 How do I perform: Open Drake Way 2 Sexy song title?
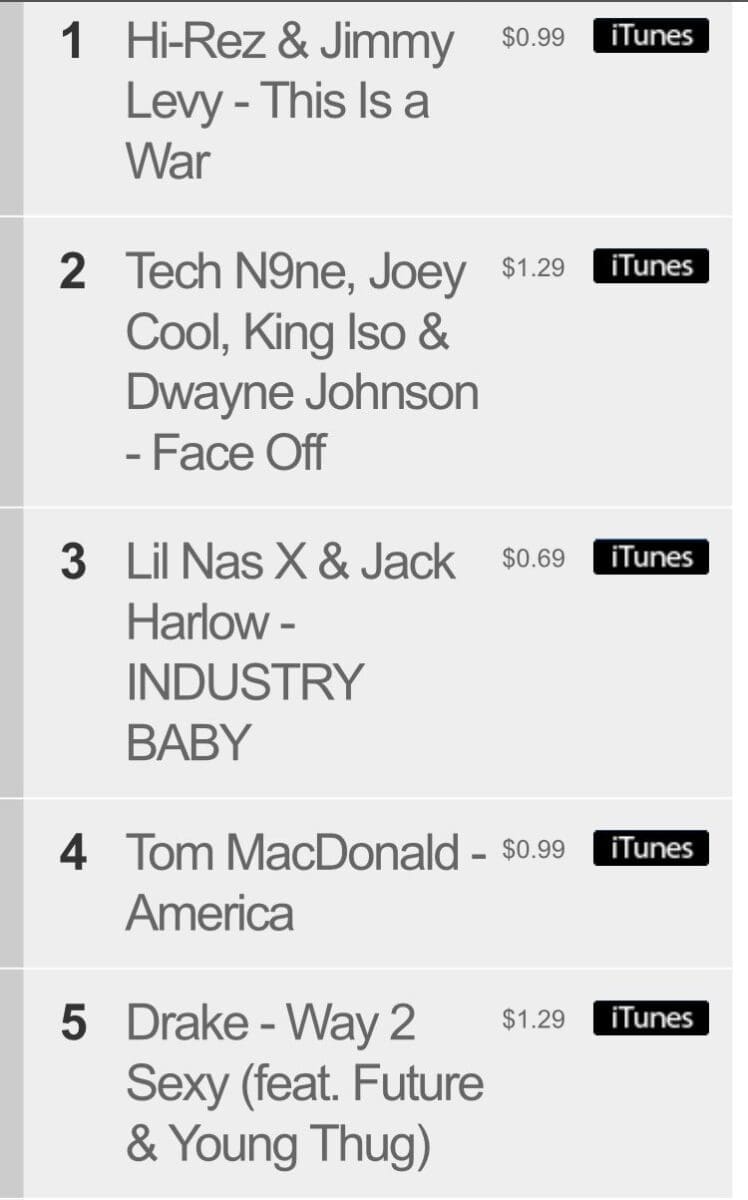click(x=304, y=1083)
